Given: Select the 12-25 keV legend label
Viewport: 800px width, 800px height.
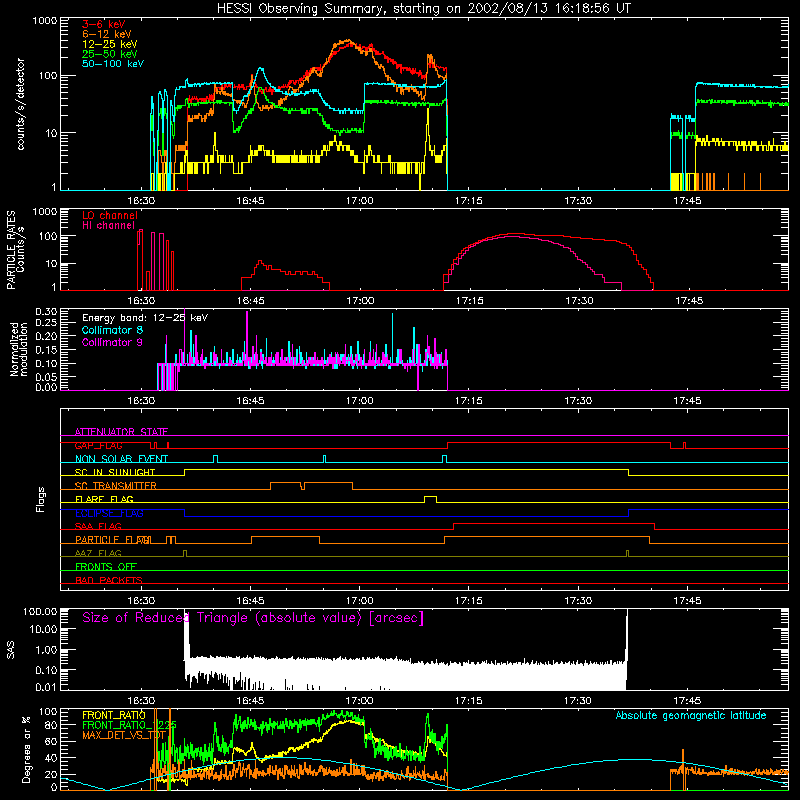Looking at the screenshot, I should (x=110, y=44).
